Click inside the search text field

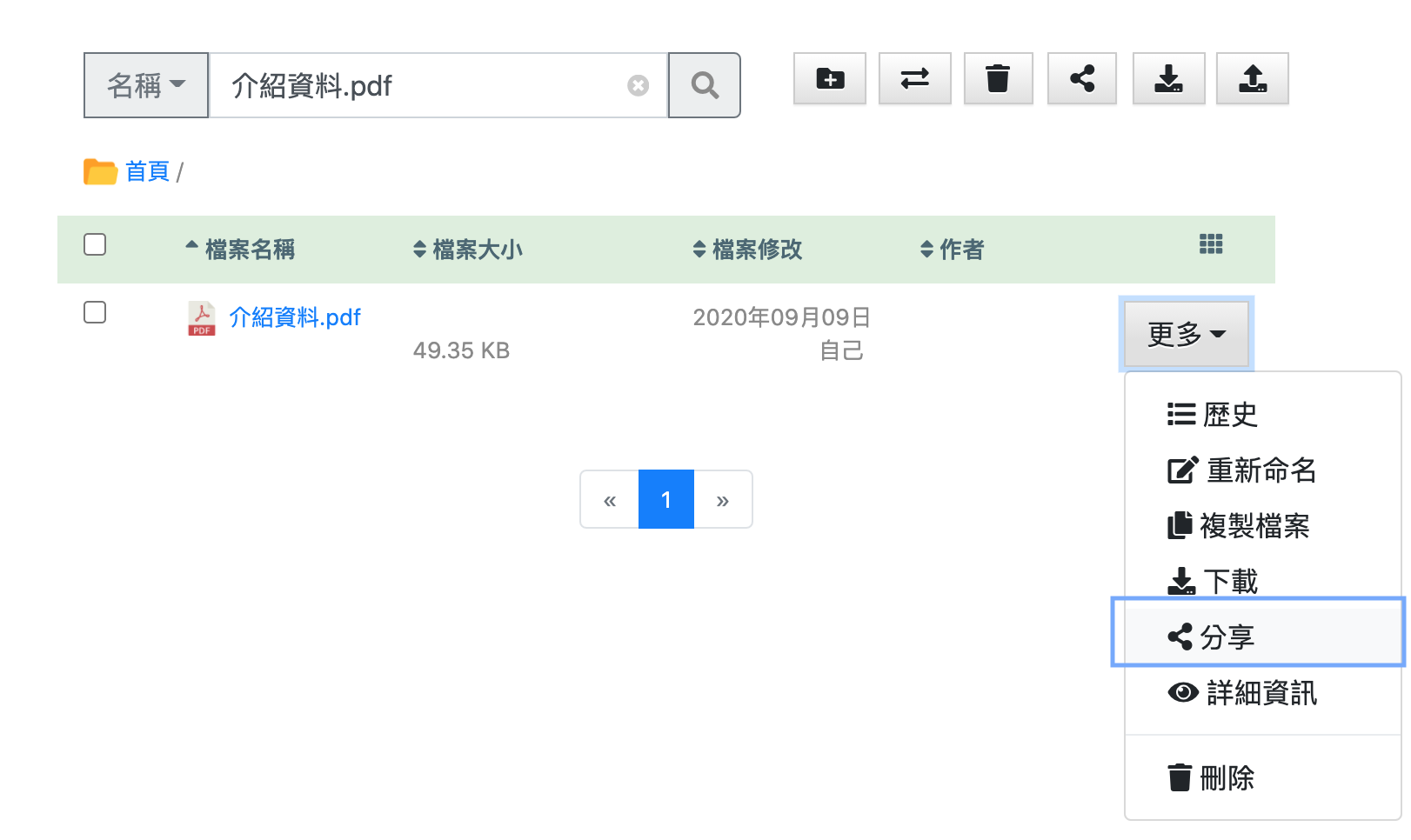tap(418, 85)
